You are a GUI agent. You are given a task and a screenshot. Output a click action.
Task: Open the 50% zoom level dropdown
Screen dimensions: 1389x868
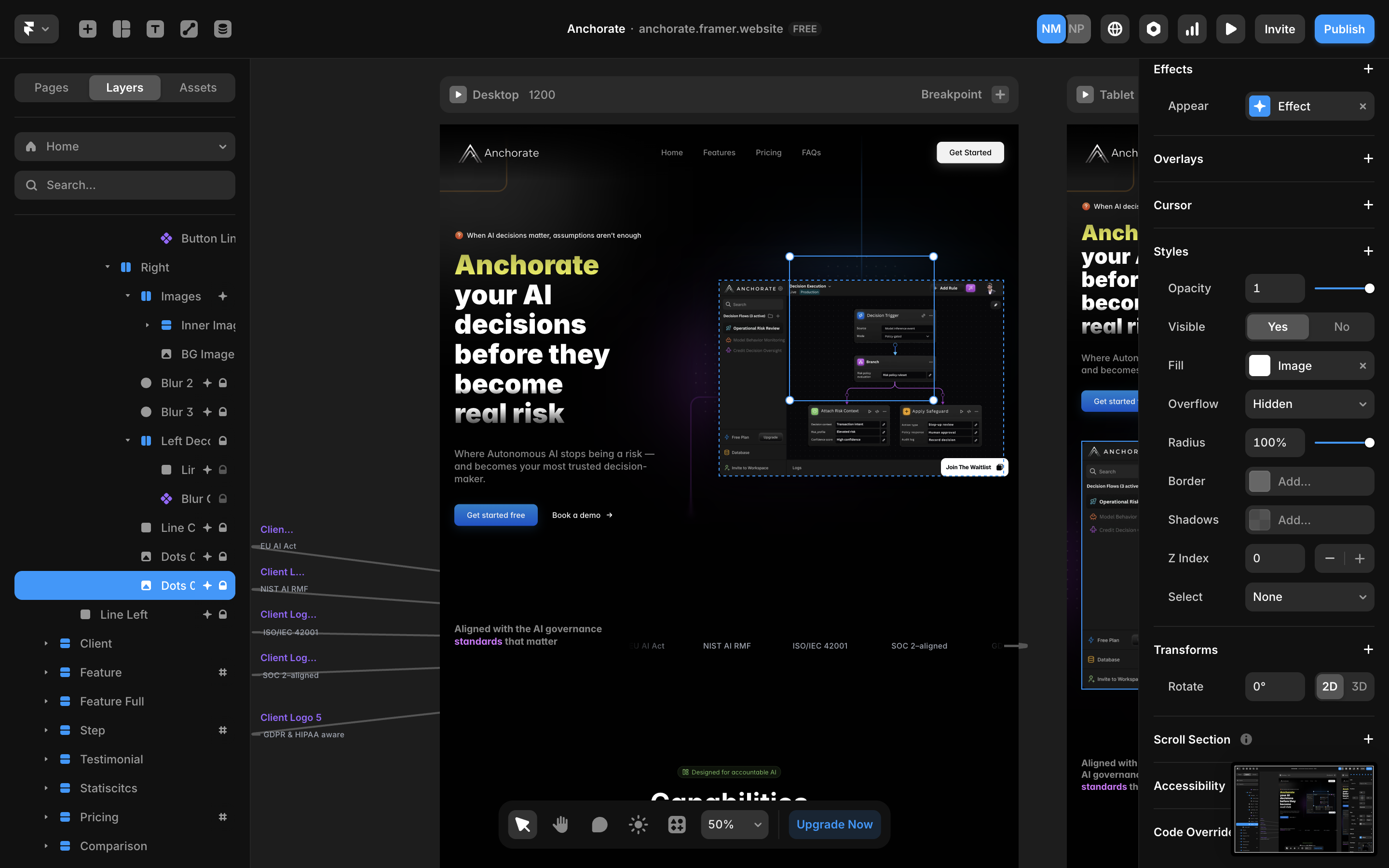pos(735,825)
